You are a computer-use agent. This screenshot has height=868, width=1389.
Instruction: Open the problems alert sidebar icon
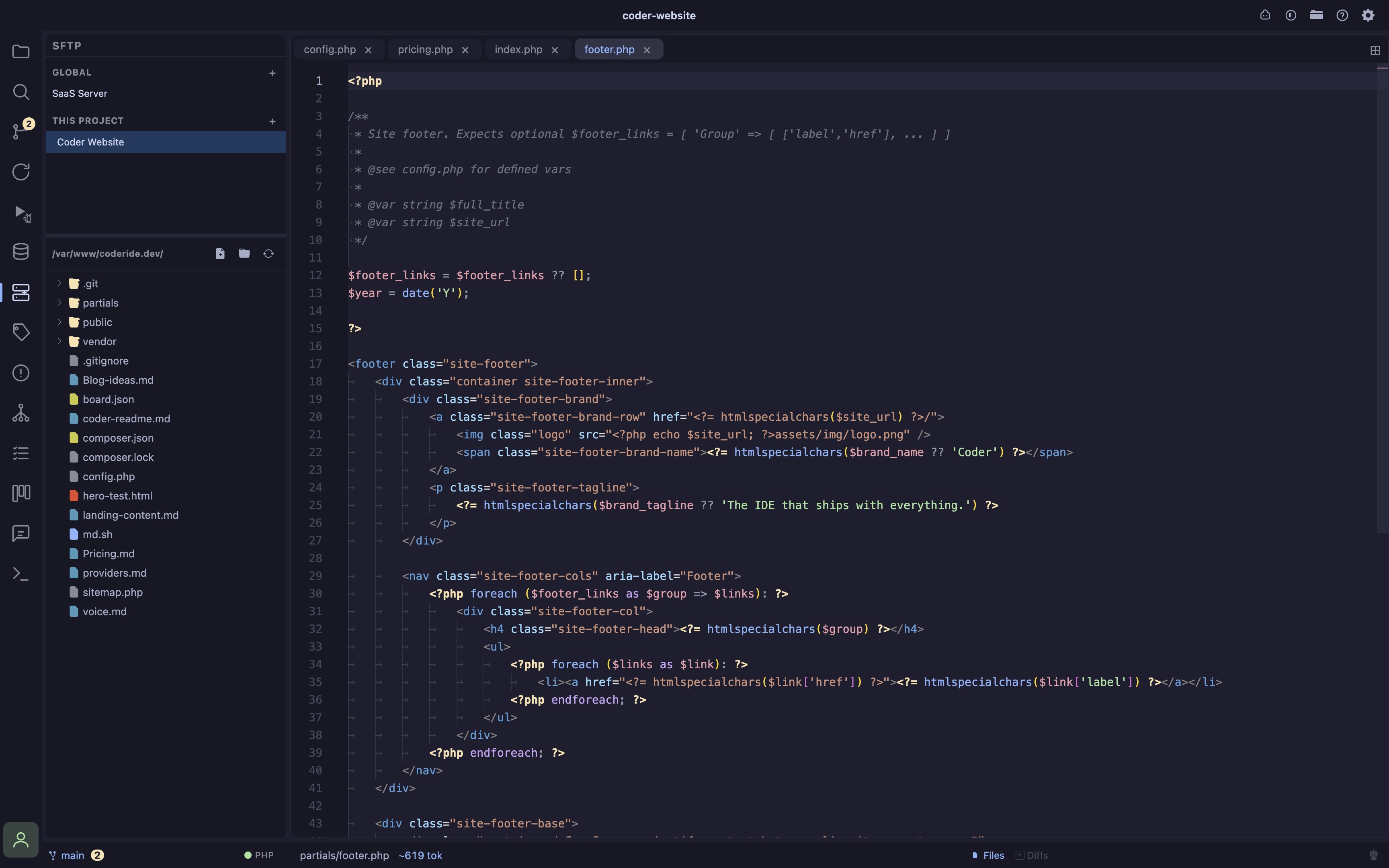tap(20, 373)
